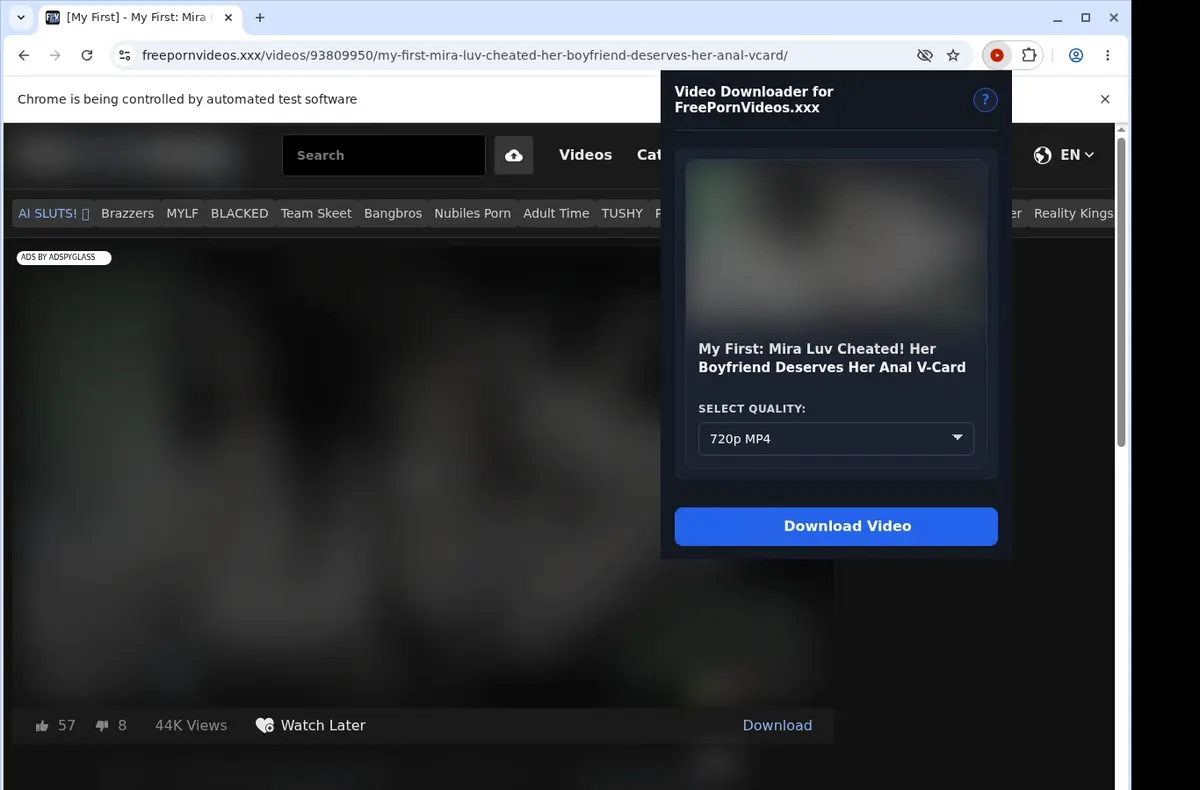Open the downloader popup help question icon

click(x=985, y=100)
